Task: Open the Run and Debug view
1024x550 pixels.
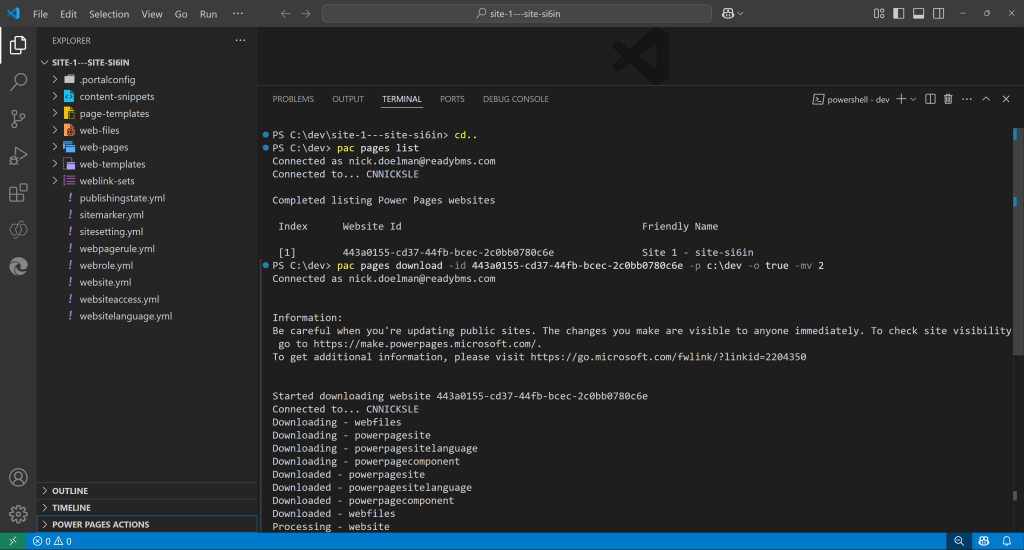Action: tap(18, 156)
